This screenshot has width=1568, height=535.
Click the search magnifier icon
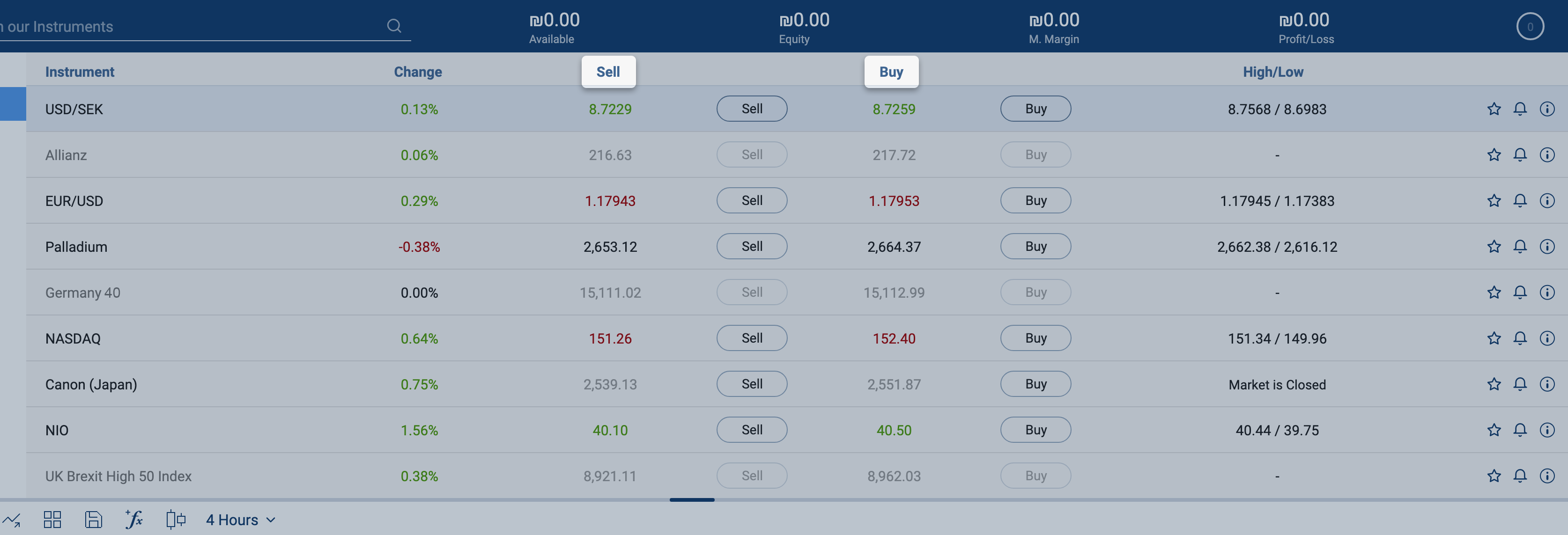coord(394,26)
